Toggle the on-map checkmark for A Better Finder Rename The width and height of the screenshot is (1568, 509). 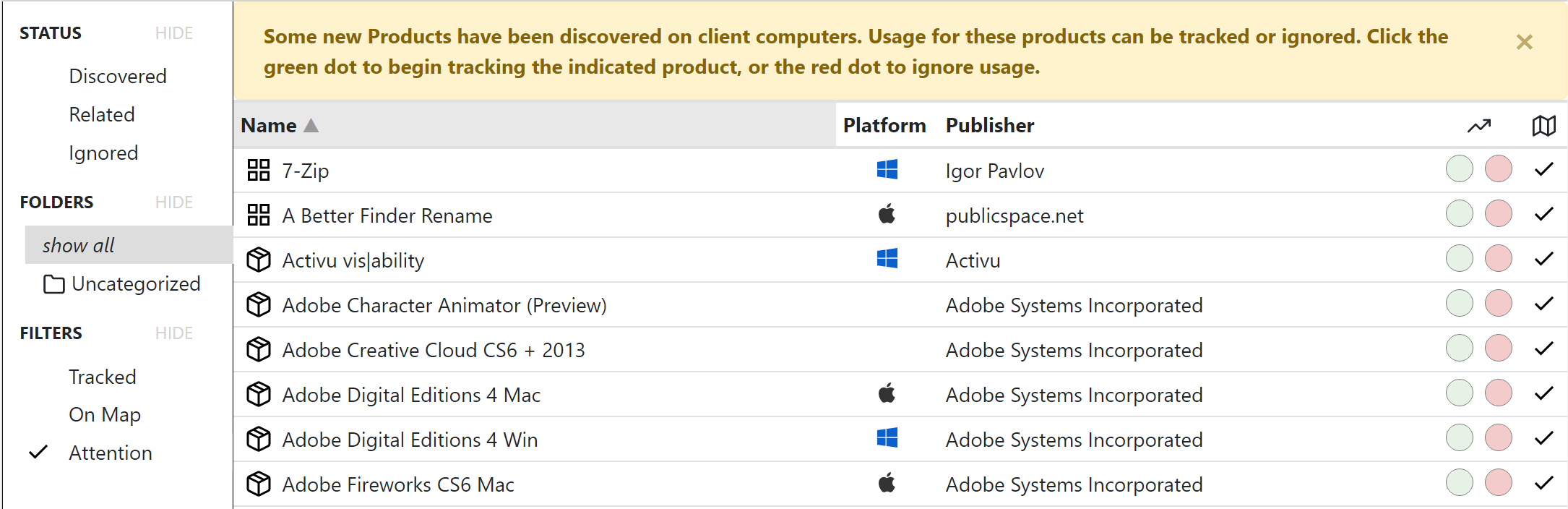1543,214
